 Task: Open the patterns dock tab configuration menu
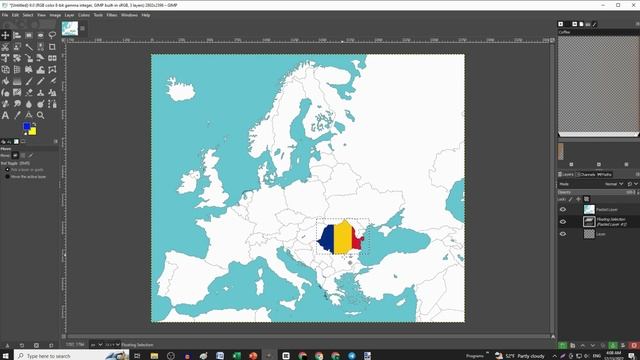(638, 24)
